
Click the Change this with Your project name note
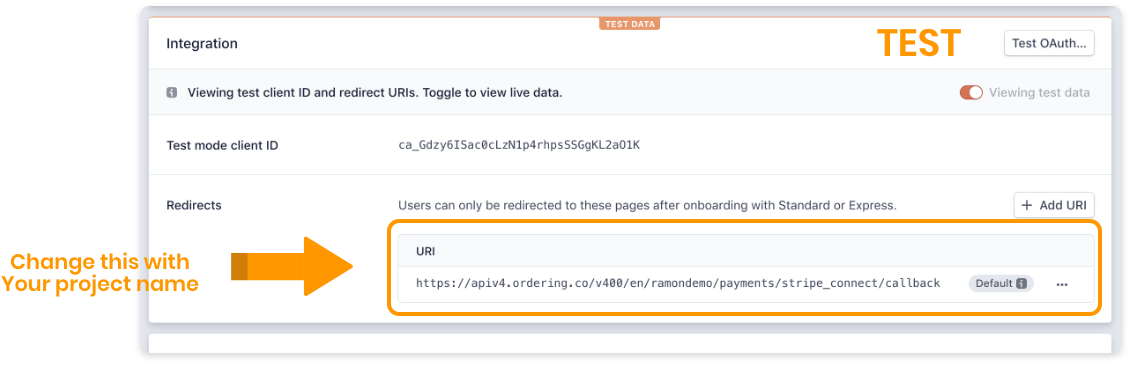100,273
